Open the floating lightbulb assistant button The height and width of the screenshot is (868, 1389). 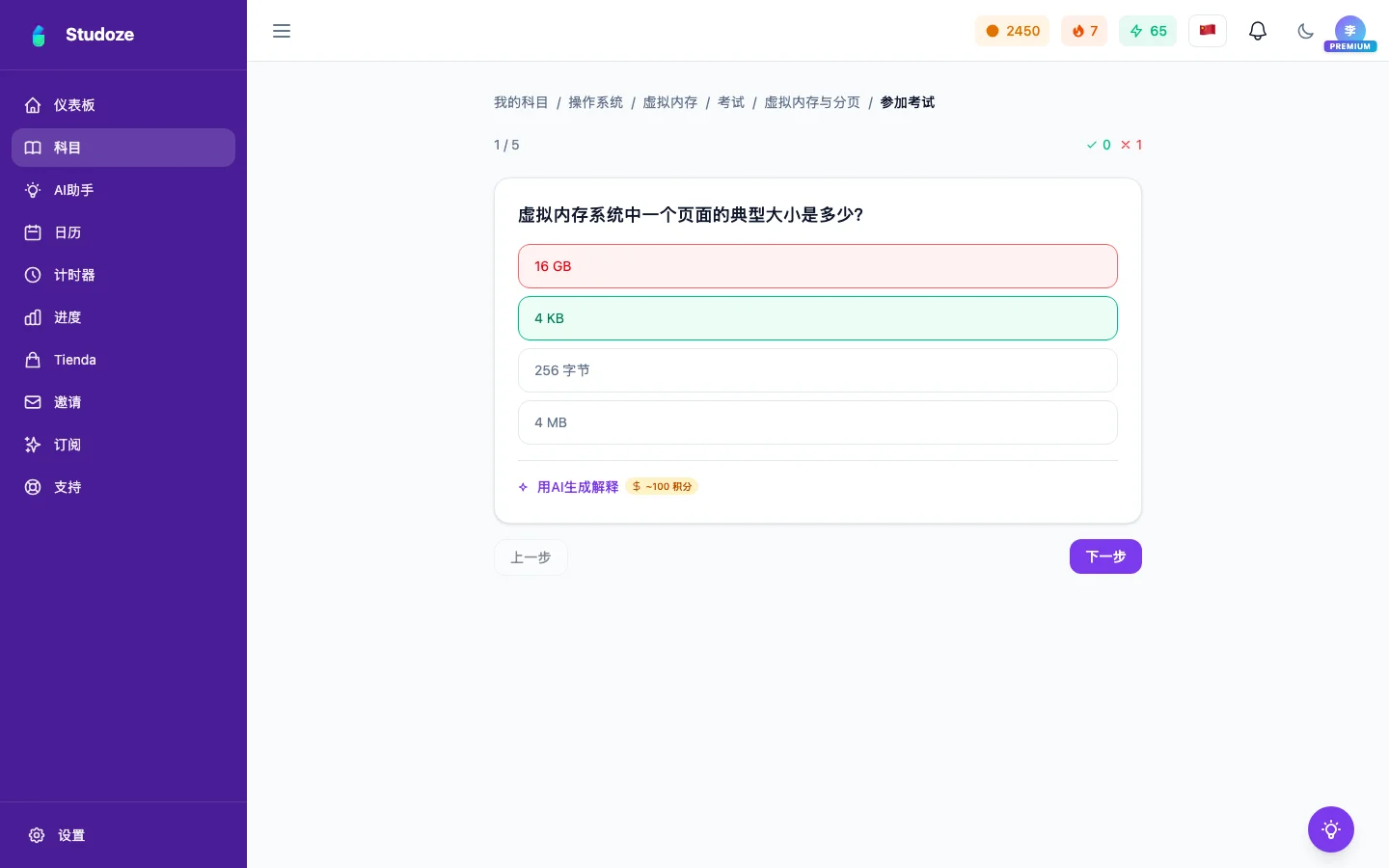pyautogui.click(x=1331, y=829)
